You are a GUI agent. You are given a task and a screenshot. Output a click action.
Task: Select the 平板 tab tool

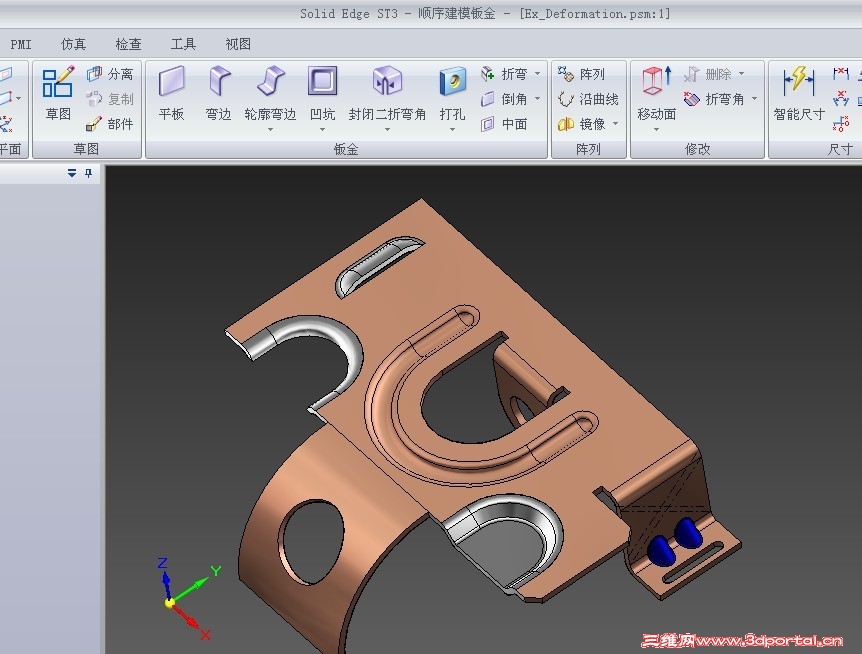tap(172, 93)
